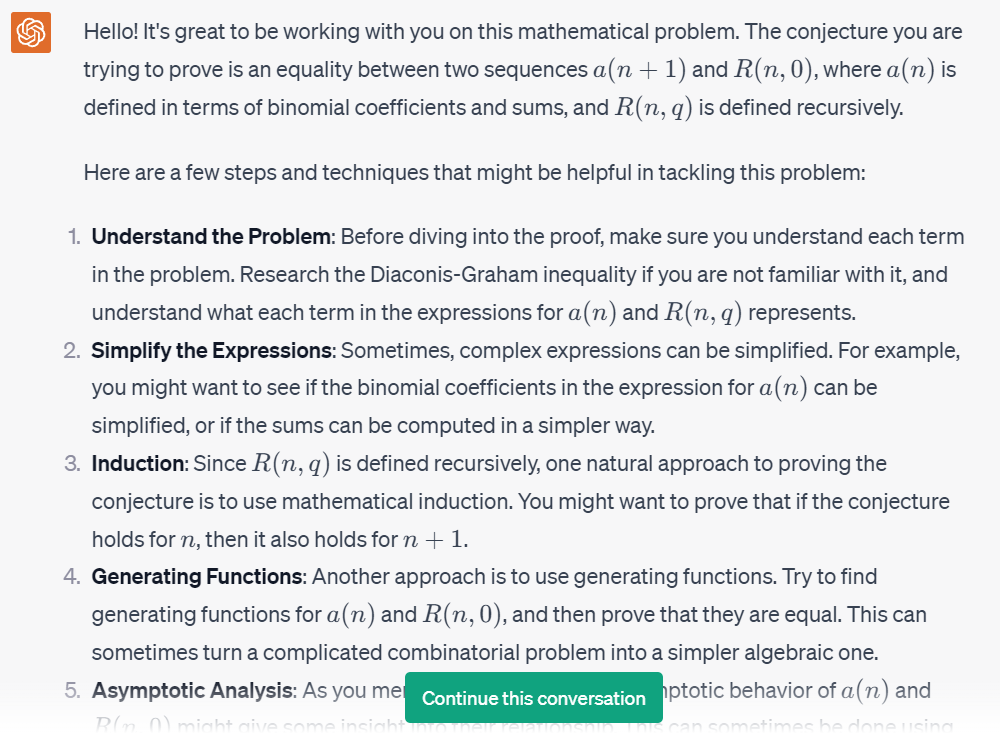Click list number 3 marker
Viewport: 1000px width, 737px height.
pyautogui.click(x=72, y=463)
